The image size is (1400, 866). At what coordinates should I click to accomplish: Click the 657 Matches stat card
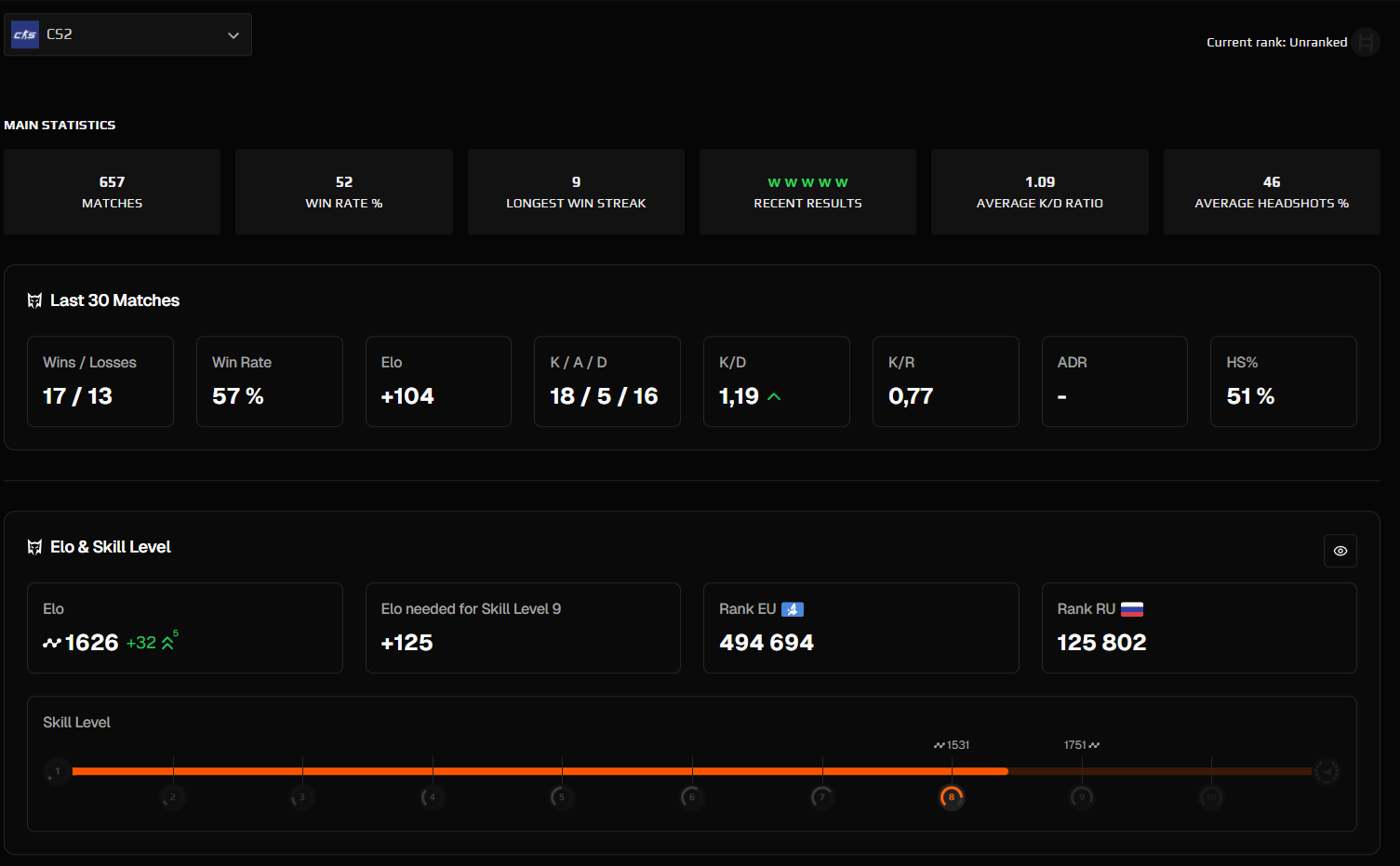(x=112, y=192)
